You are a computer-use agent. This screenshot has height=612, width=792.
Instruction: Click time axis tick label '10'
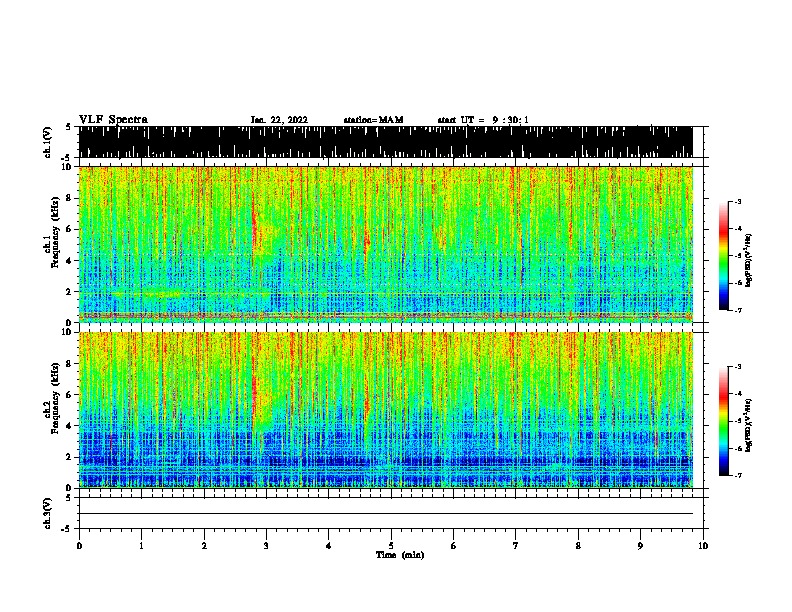[x=703, y=546]
